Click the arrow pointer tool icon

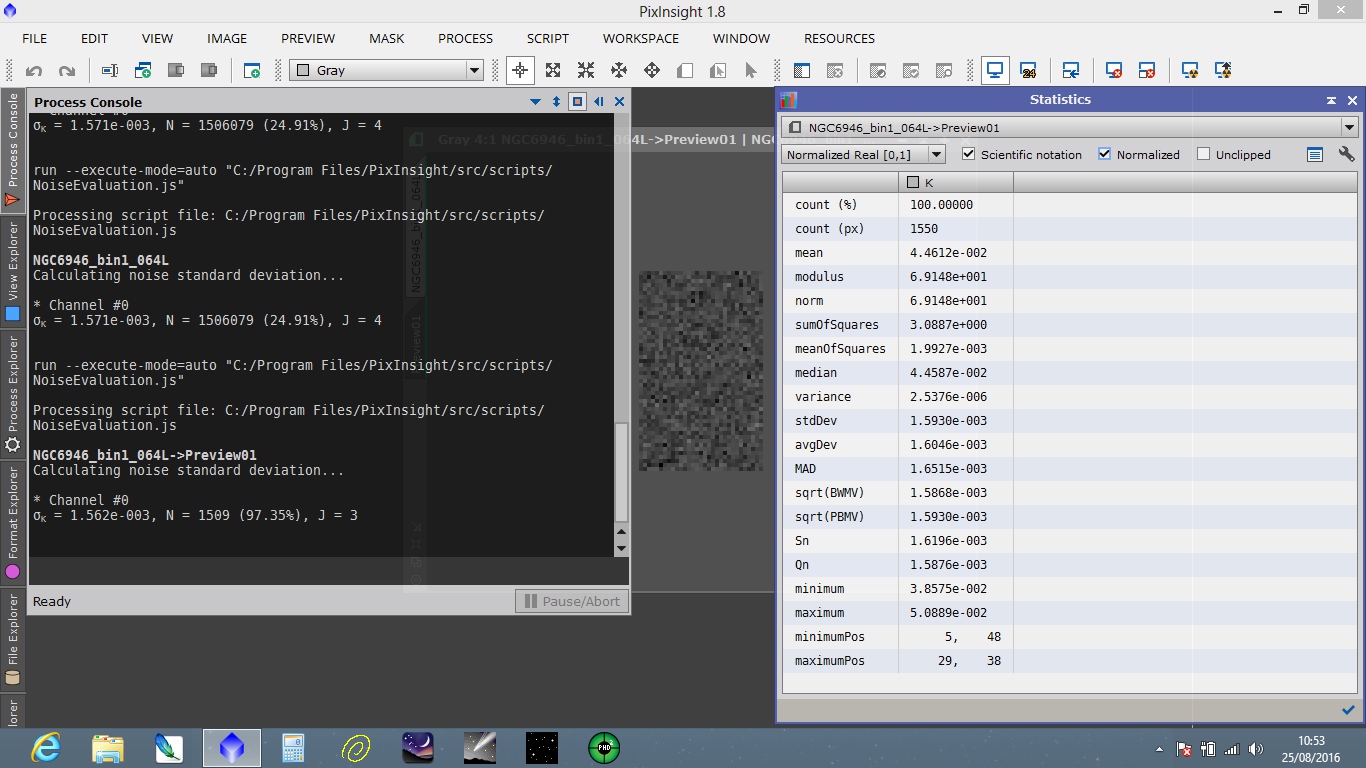point(751,70)
